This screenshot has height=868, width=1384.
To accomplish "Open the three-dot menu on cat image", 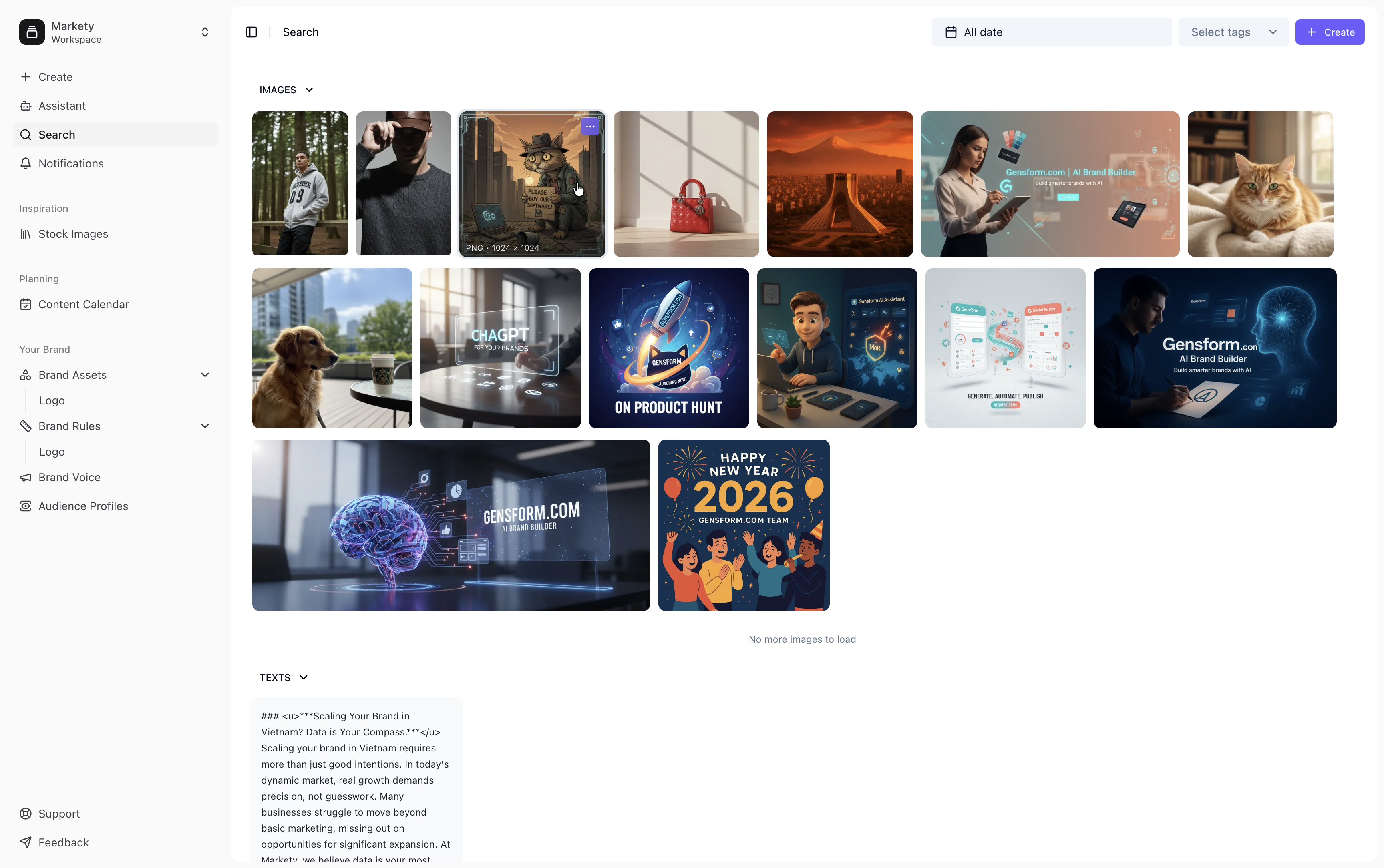I will coord(590,126).
